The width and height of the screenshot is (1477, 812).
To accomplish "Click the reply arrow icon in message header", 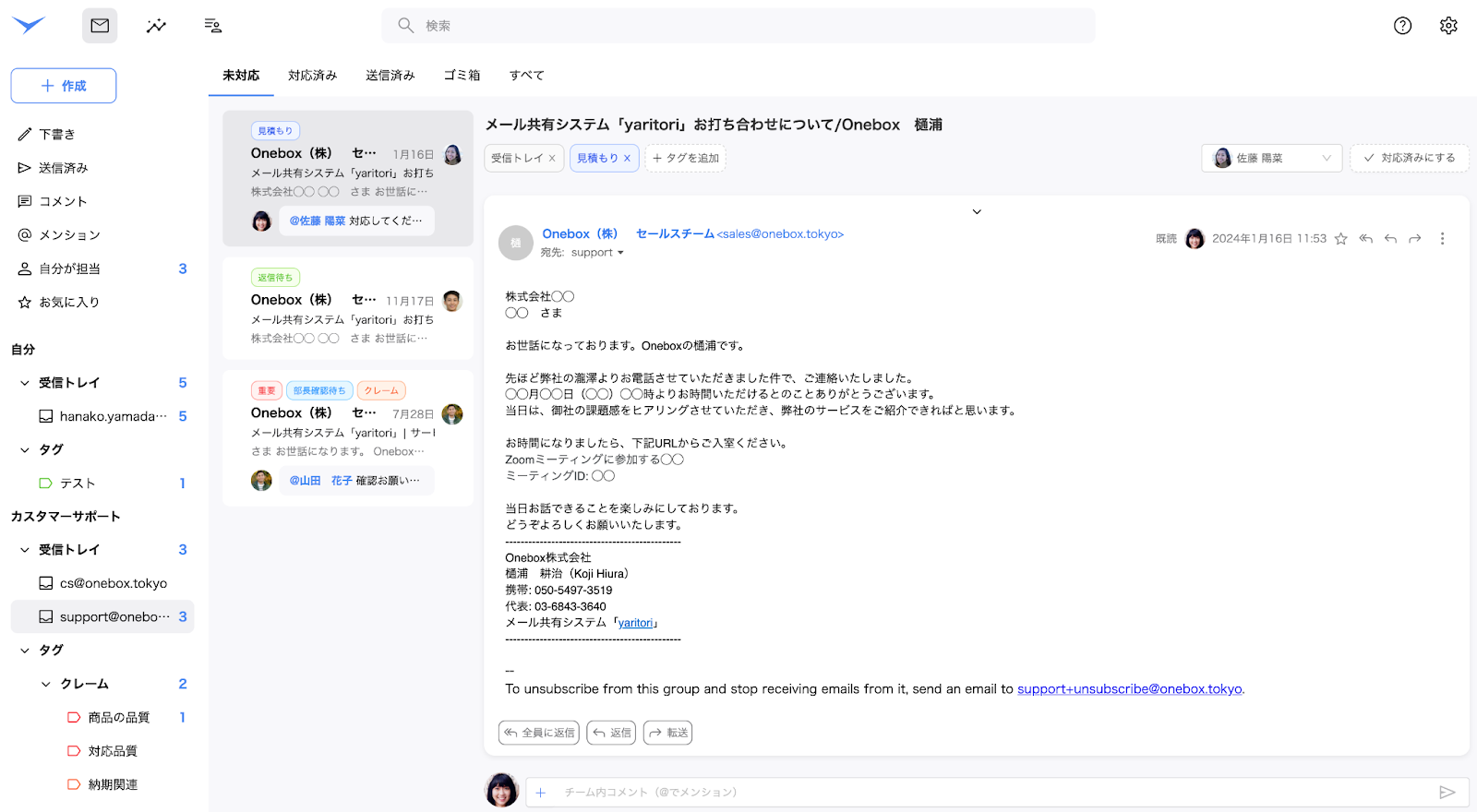I will pyautogui.click(x=1390, y=239).
